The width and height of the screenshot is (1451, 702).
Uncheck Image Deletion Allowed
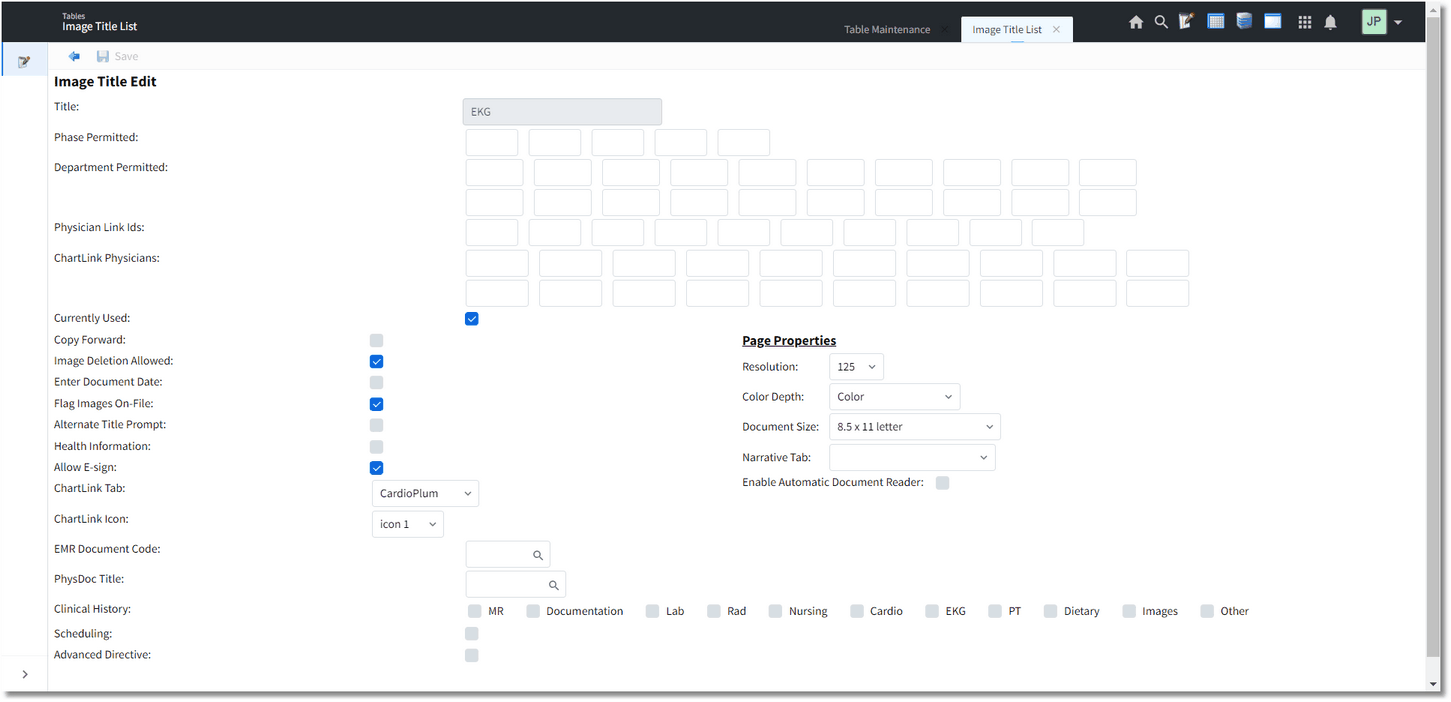click(x=377, y=362)
